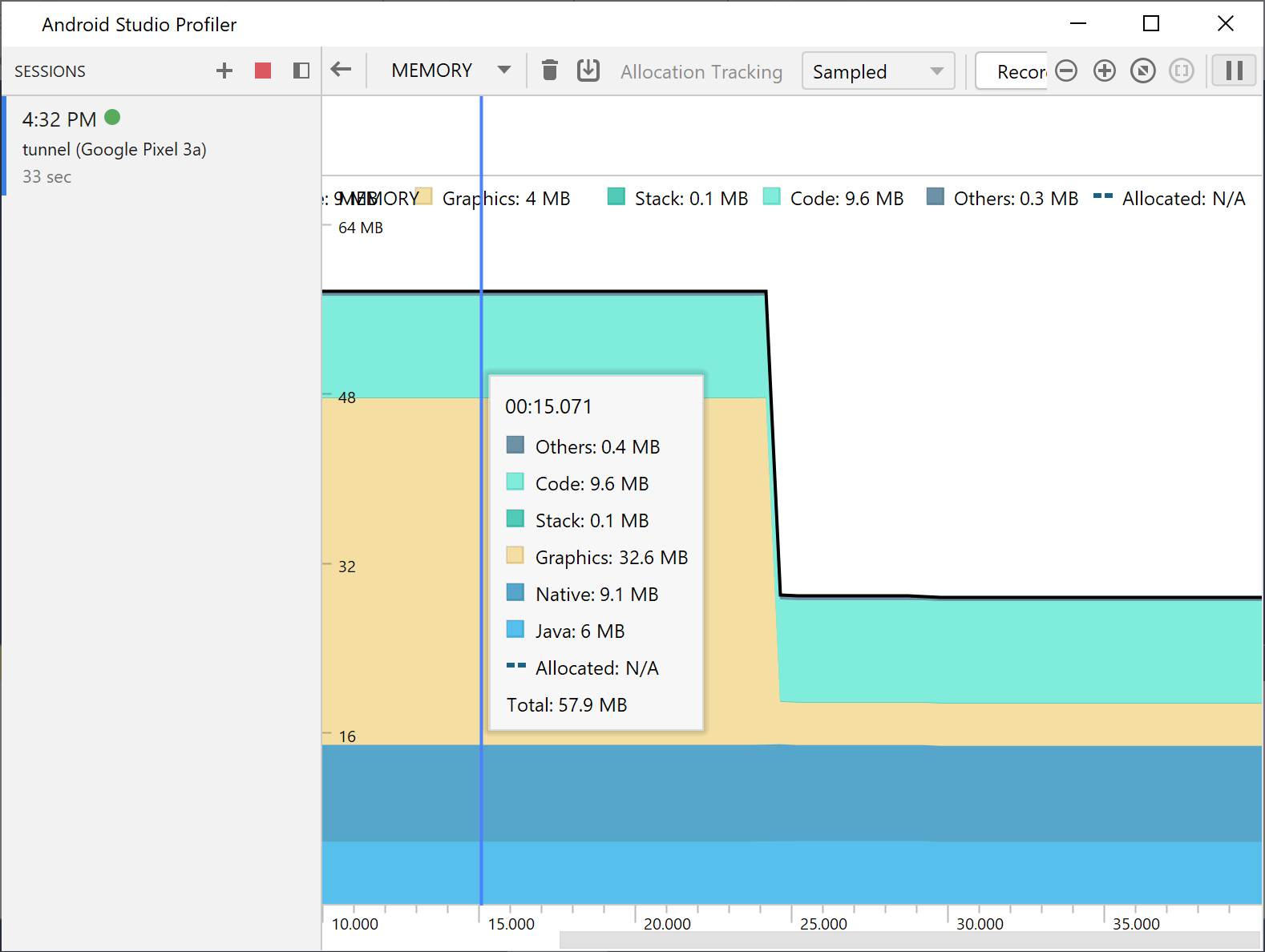The width and height of the screenshot is (1265, 952).
Task: Reset the timeline zoom level
Action: [1143, 71]
